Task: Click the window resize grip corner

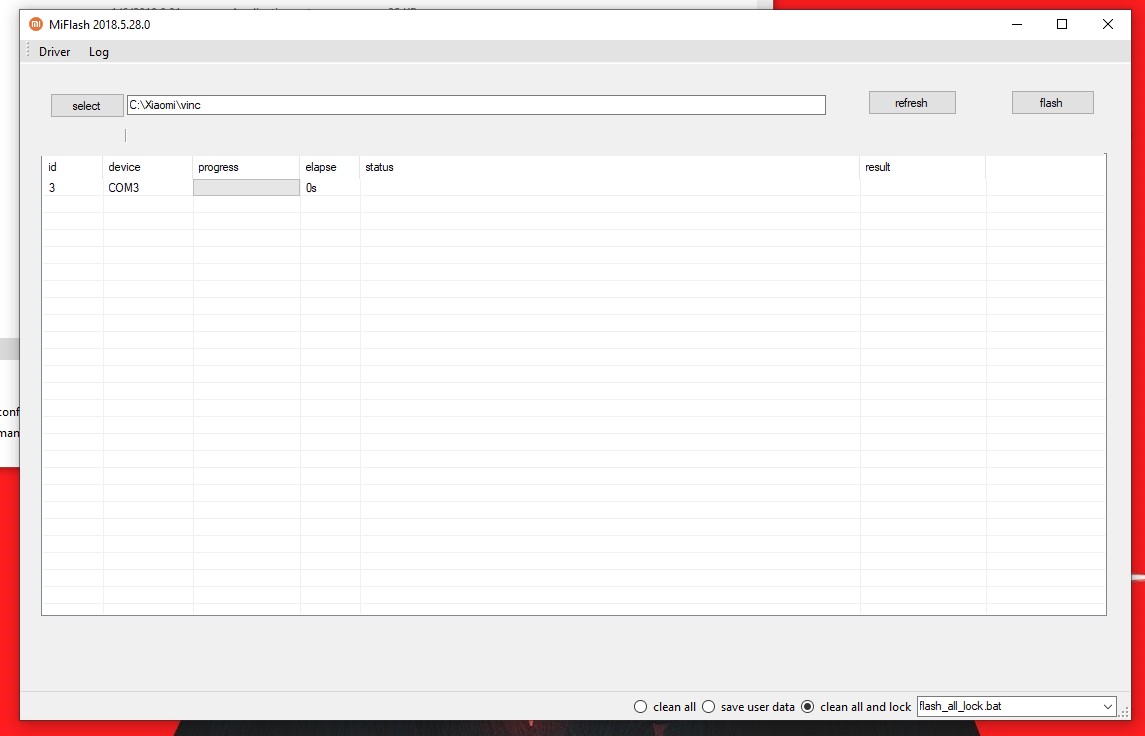Action: click(x=1125, y=713)
